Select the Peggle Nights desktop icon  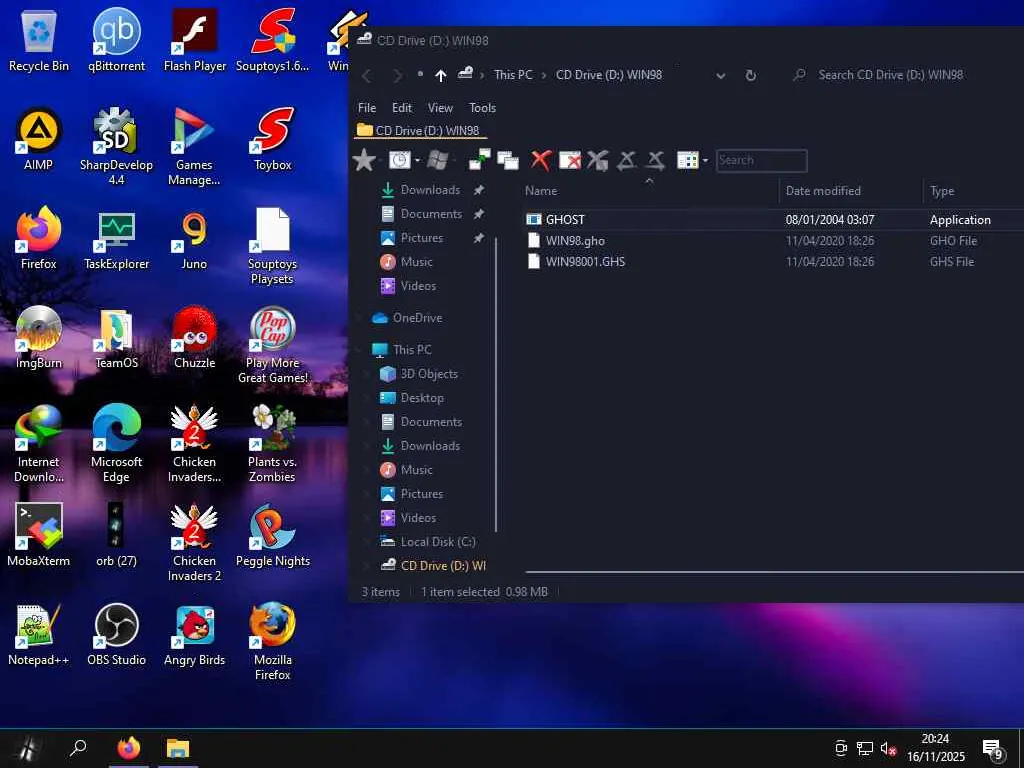[272, 536]
